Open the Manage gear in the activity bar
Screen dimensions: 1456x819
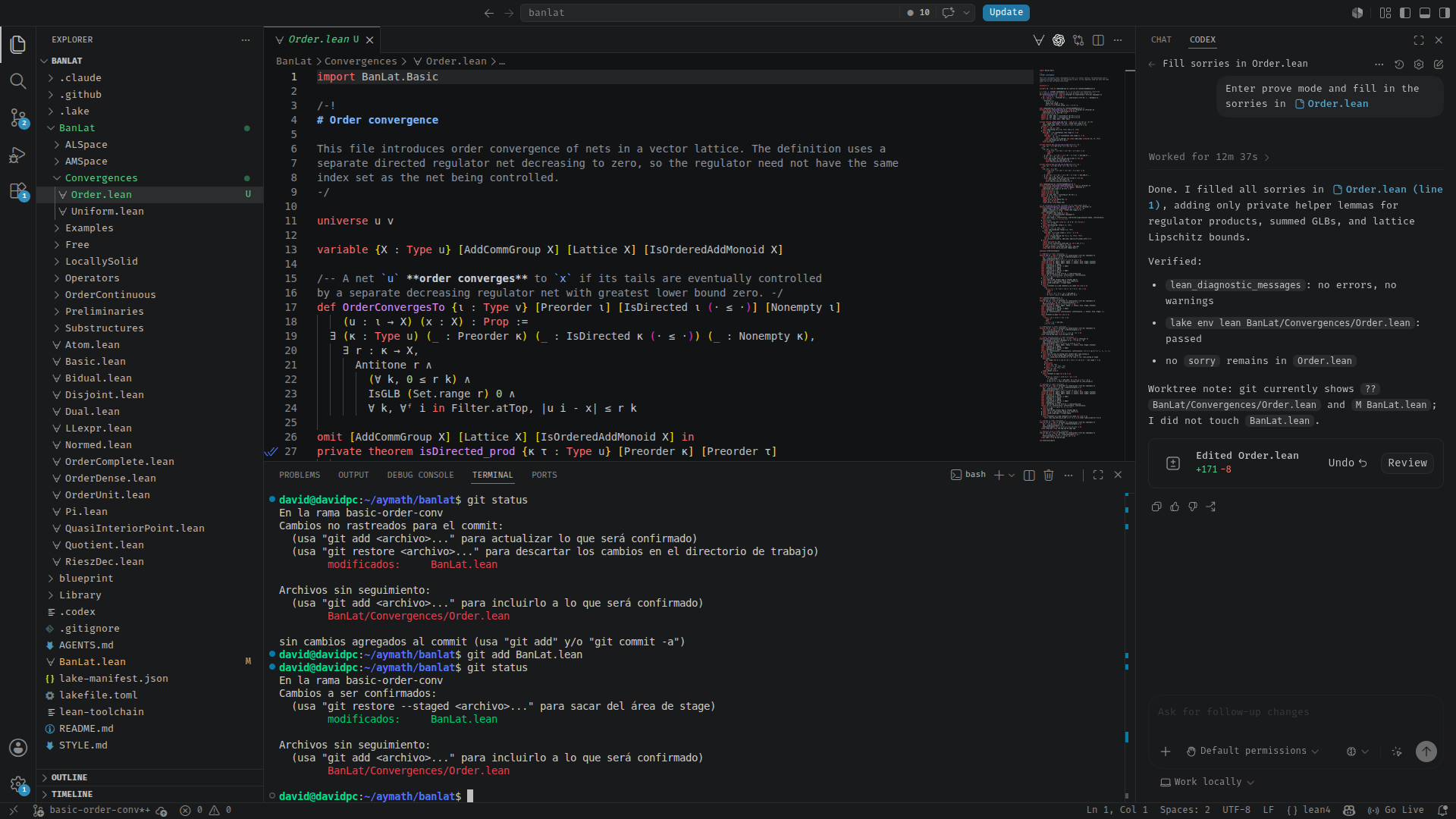coord(18,784)
